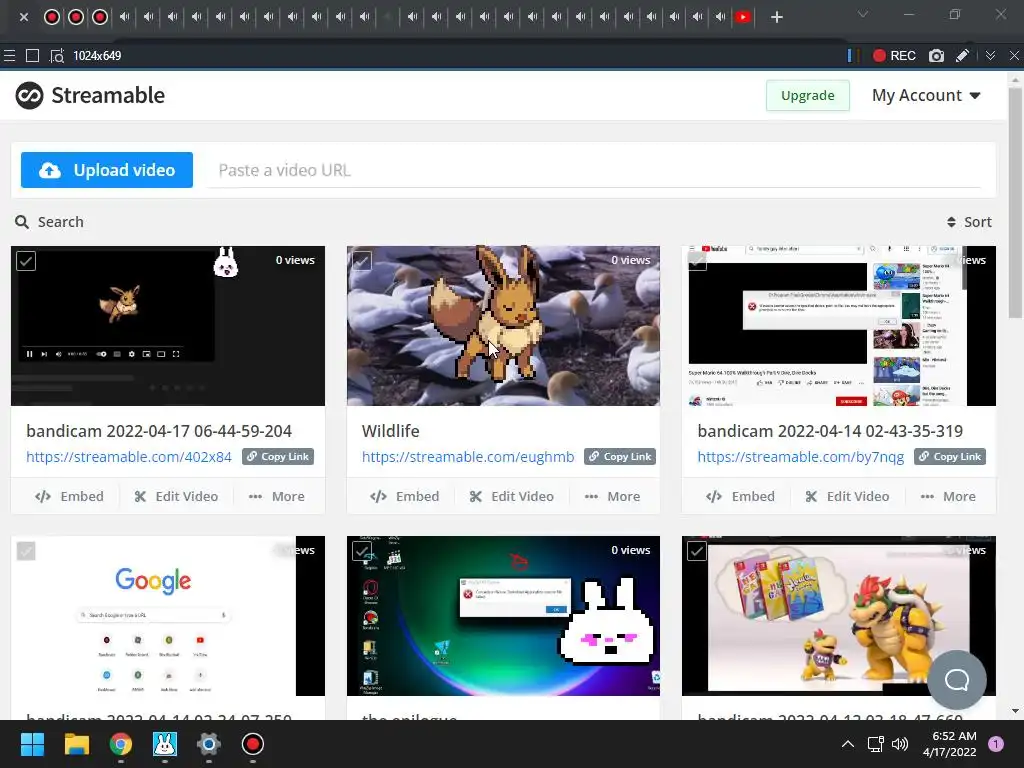This screenshot has width=1024, height=768.
Task: Toggle checkbox on the Wildlife video
Action: click(x=362, y=261)
